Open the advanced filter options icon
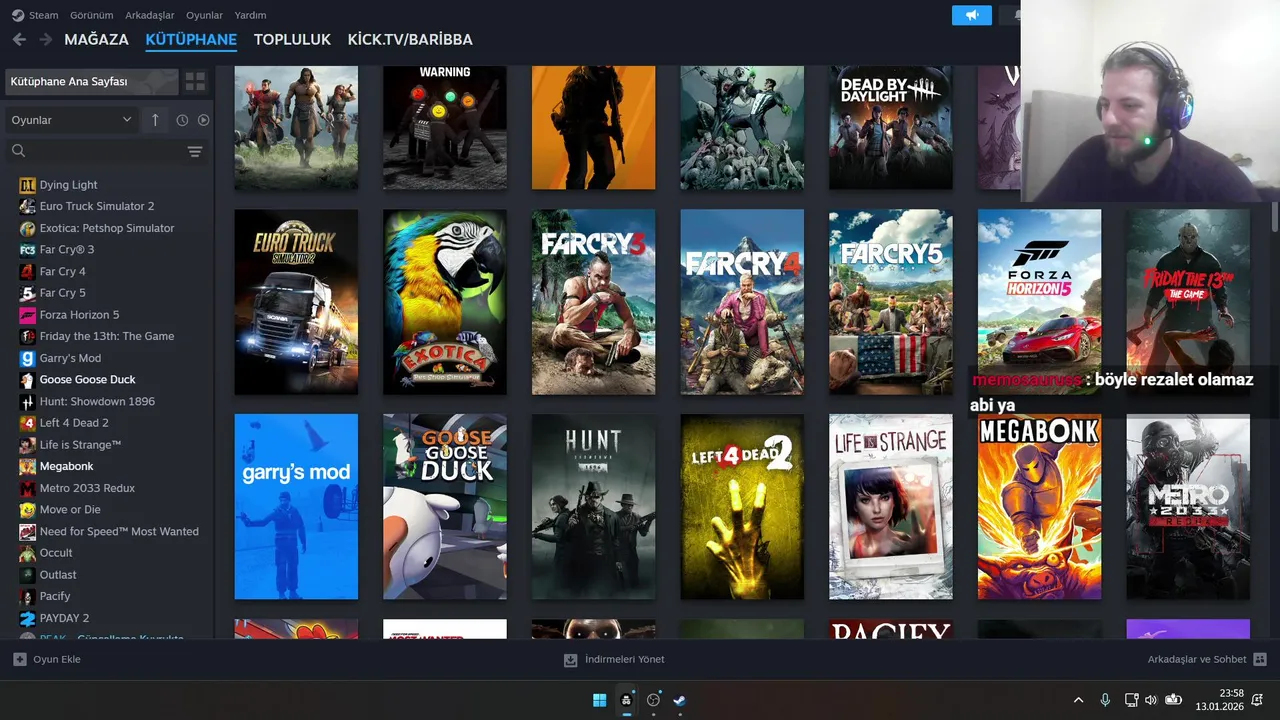The height and width of the screenshot is (720, 1280). (x=195, y=151)
